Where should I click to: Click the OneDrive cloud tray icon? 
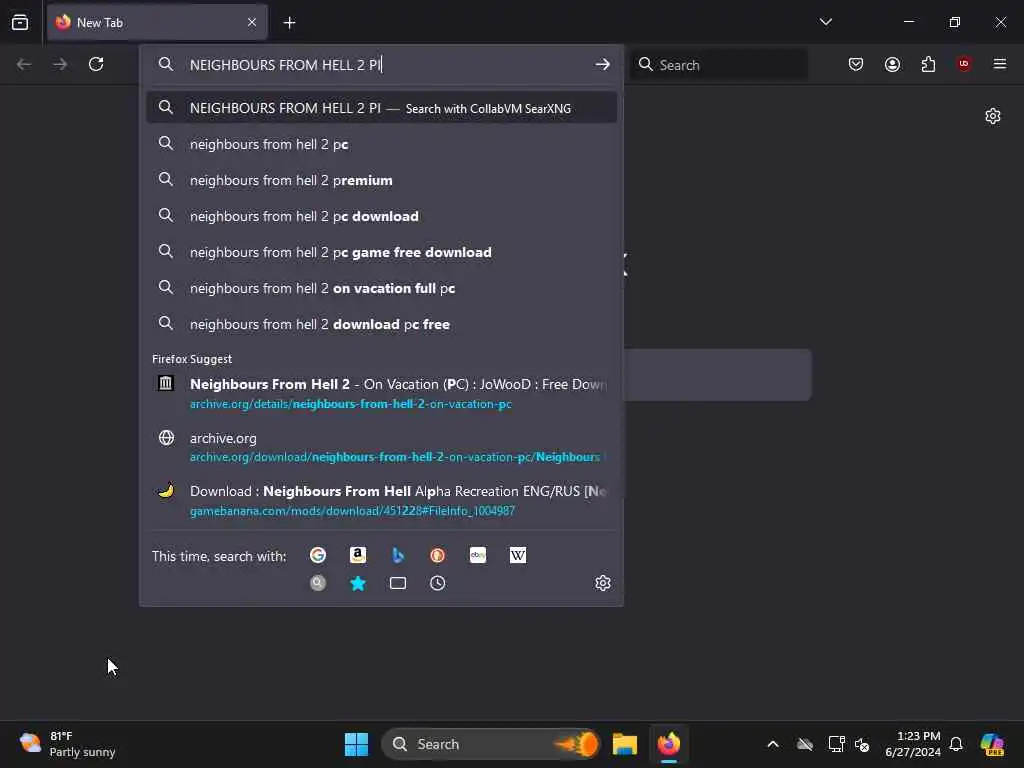[x=805, y=744]
